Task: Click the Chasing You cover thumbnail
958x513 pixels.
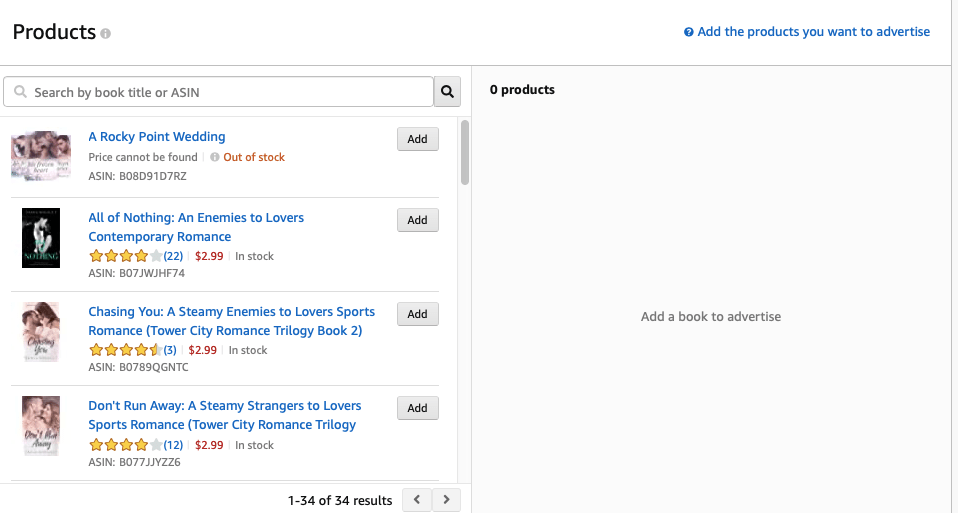Action: coord(41,332)
